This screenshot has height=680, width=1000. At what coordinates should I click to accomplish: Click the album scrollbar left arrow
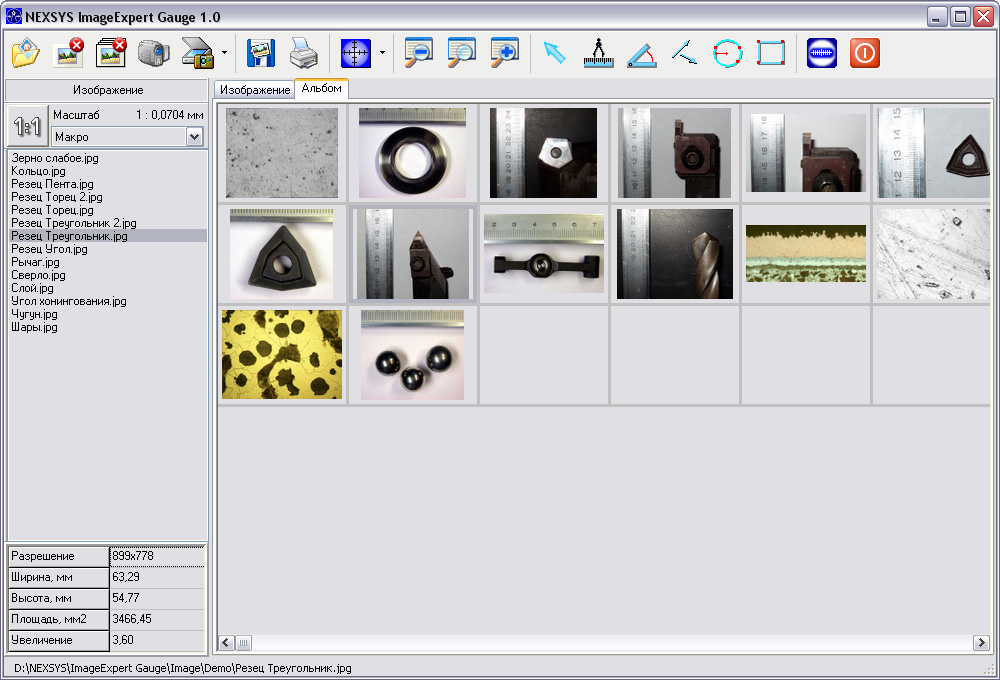(226, 643)
